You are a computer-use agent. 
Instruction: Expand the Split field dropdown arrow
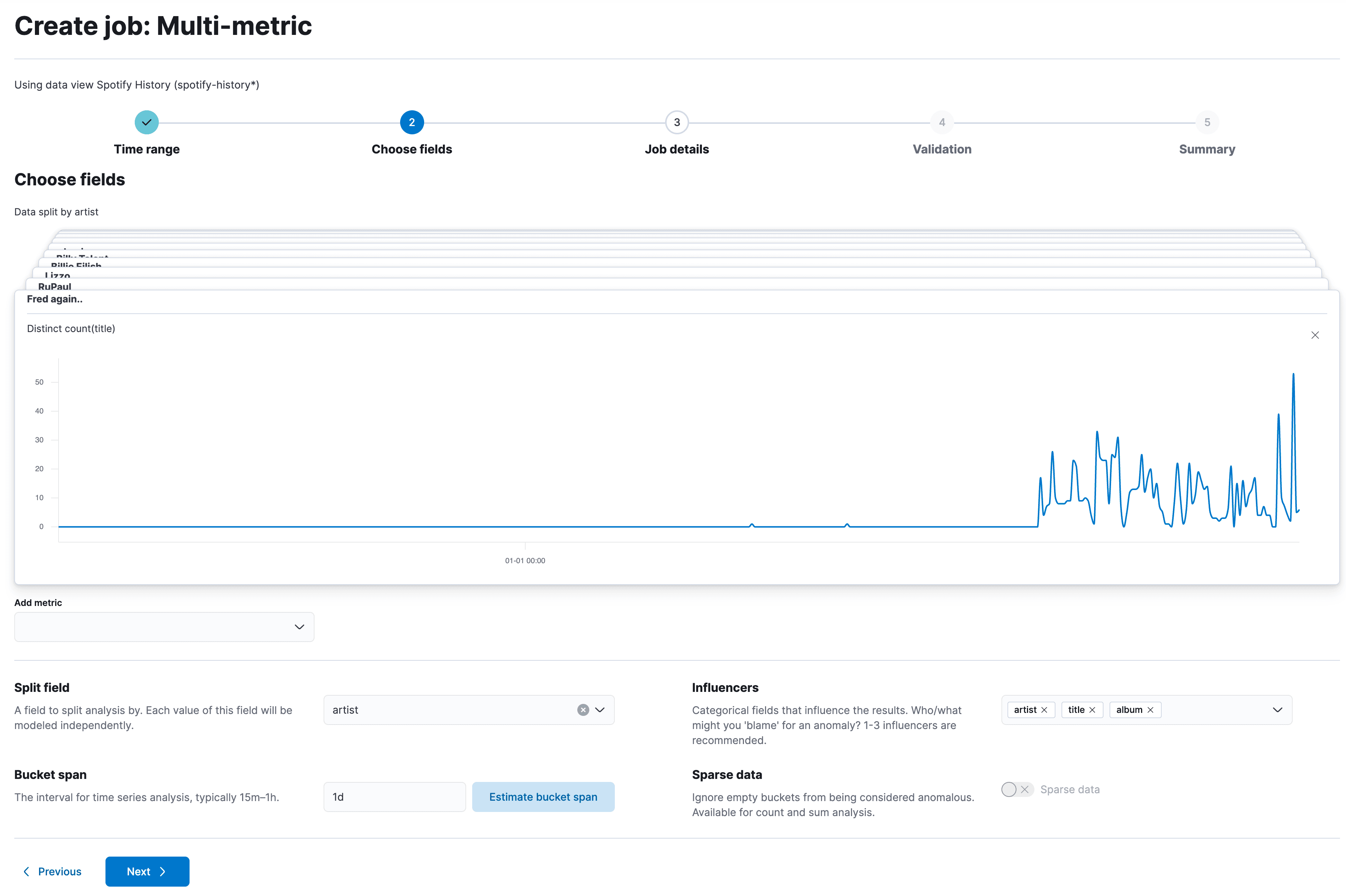(x=599, y=710)
